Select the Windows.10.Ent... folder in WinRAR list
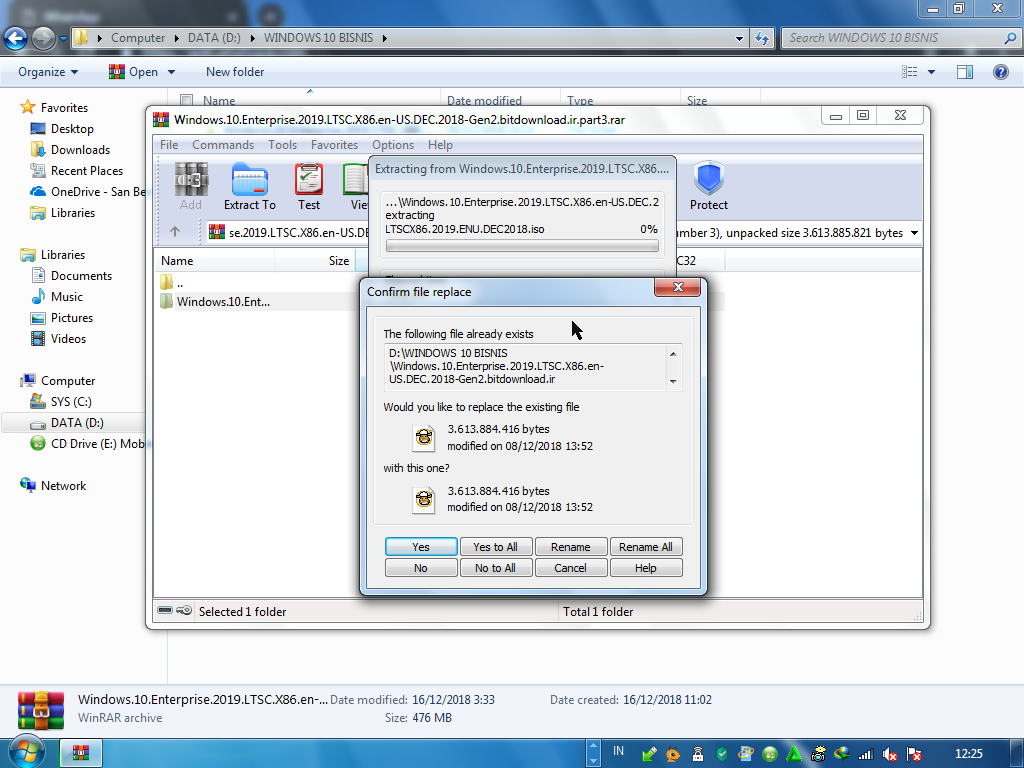 [215, 302]
